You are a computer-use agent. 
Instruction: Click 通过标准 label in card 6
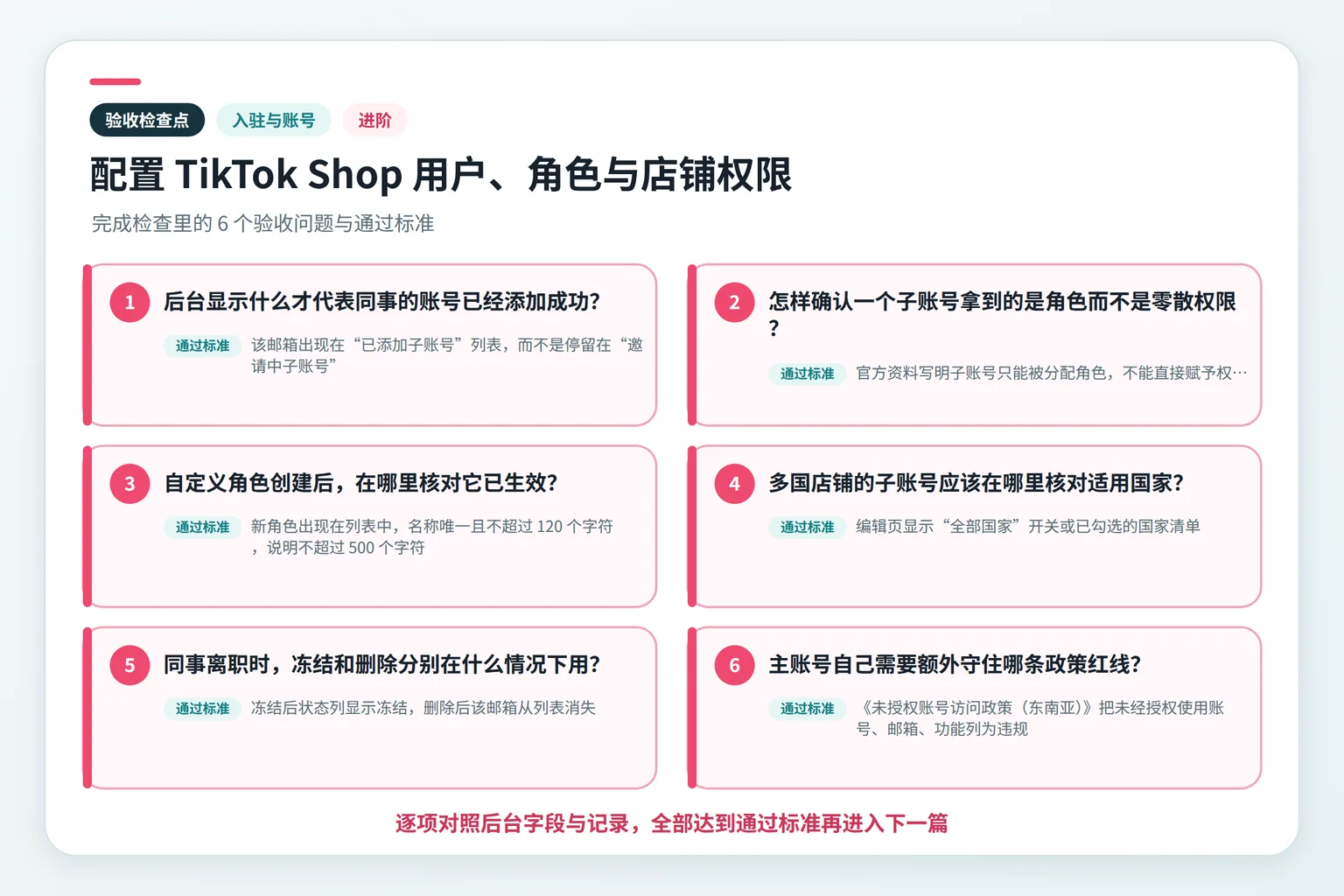(x=807, y=708)
